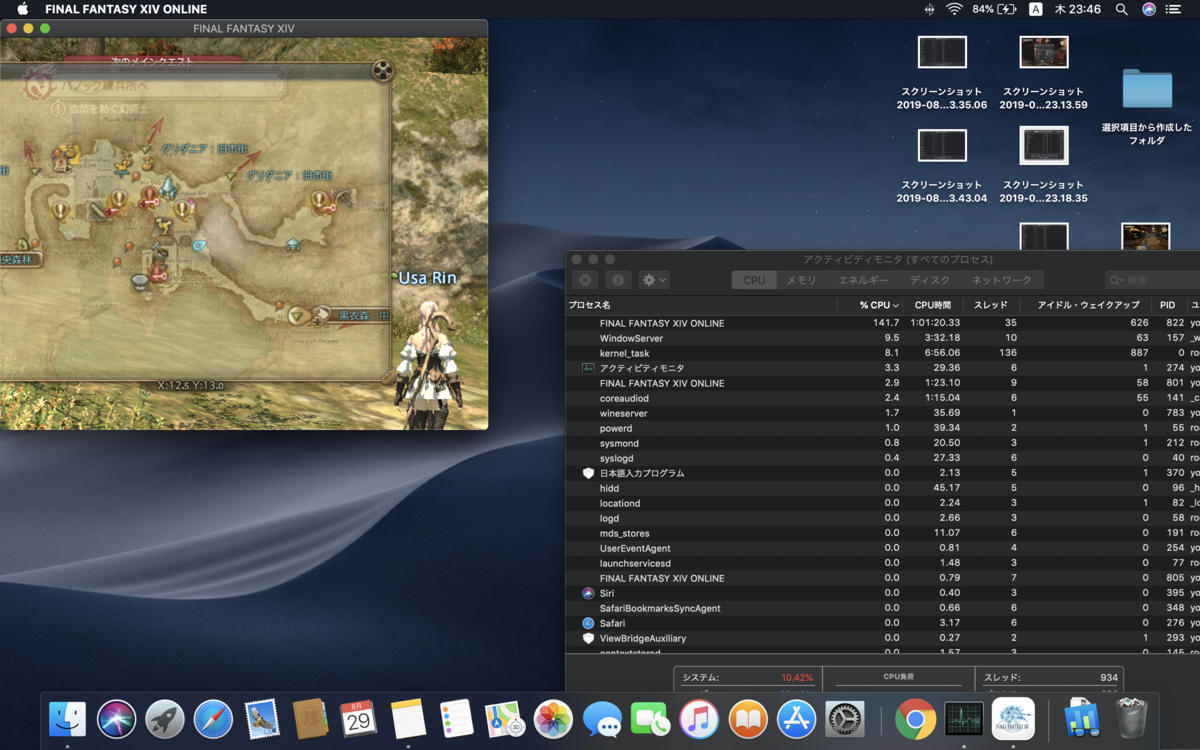The height and width of the screenshot is (750, 1200).
Task: Open FaceTime icon in the Dock
Action: [x=650, y=719]
